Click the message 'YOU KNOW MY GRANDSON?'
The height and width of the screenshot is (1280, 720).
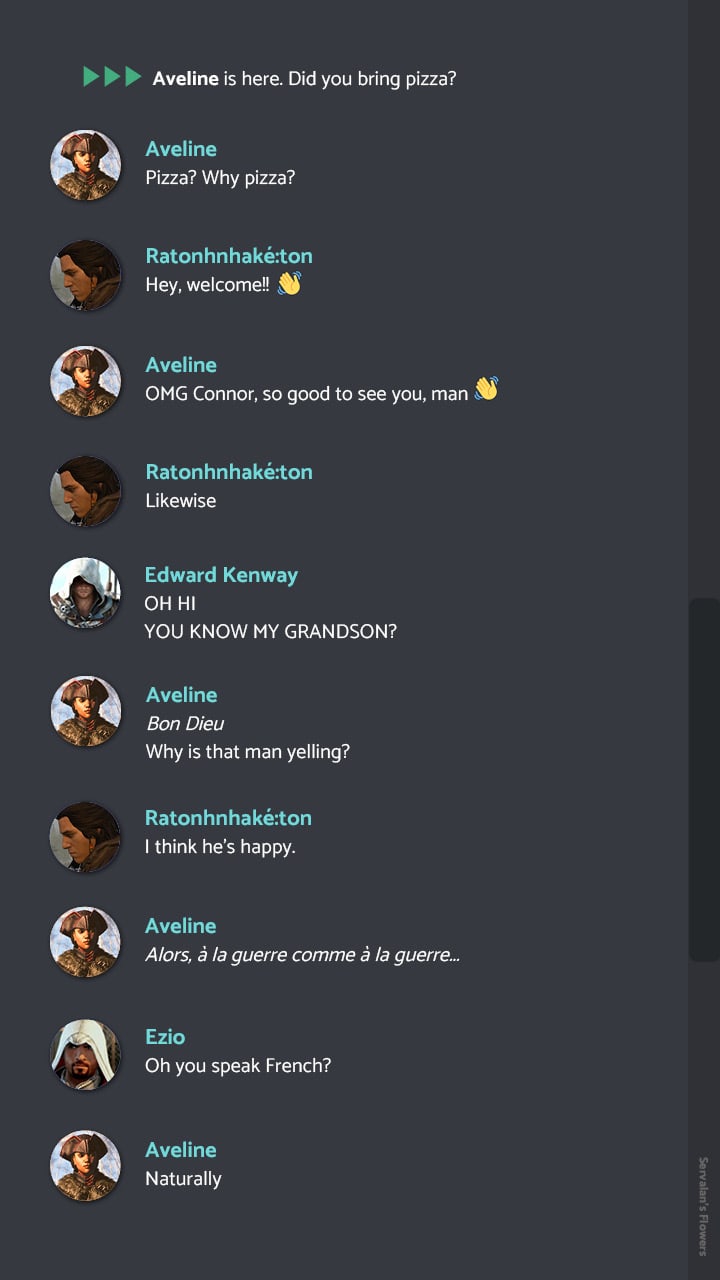tap(270, 632)
